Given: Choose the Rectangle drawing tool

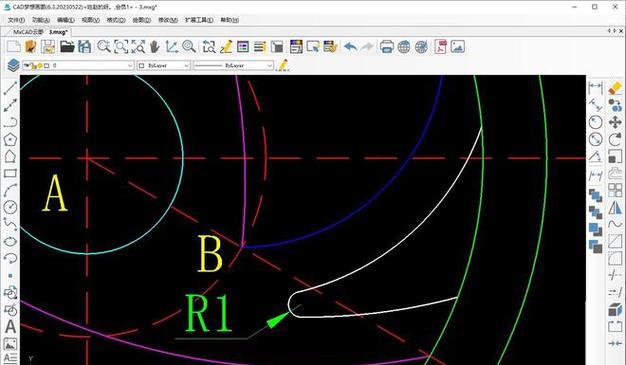Looking at the screenshot, I should click(10, 173).
